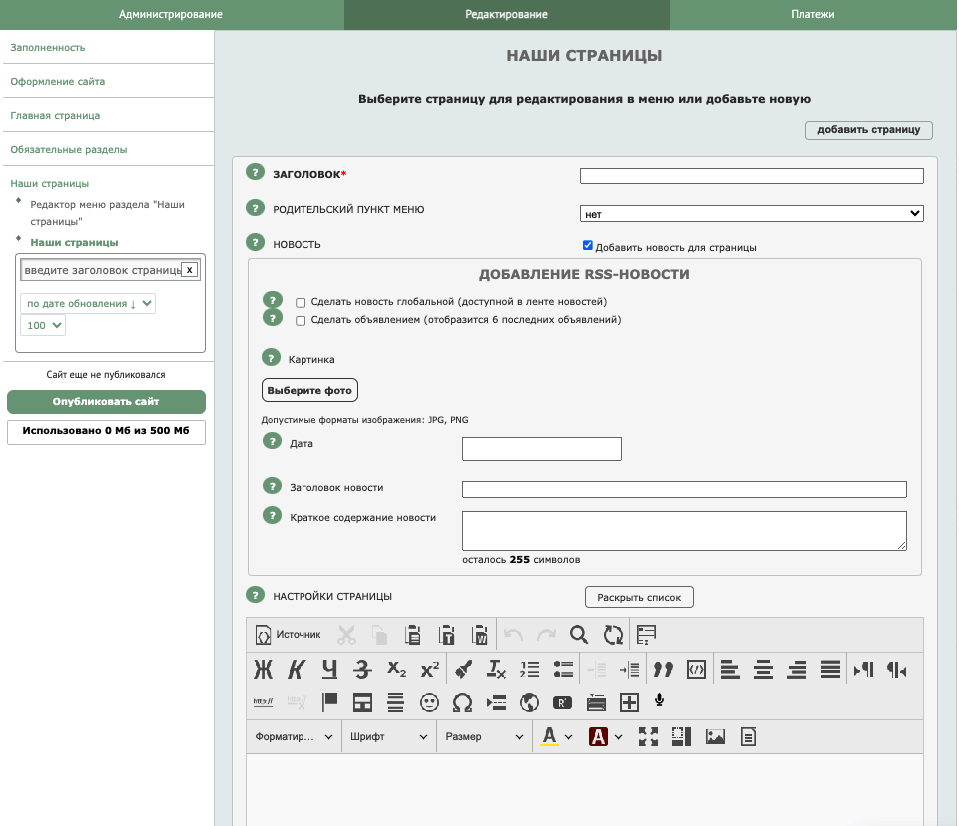This screenshot has height=826, width=959.
Task: Click the microphone icon in the toolbar
Action: click(x=659, y=700)
